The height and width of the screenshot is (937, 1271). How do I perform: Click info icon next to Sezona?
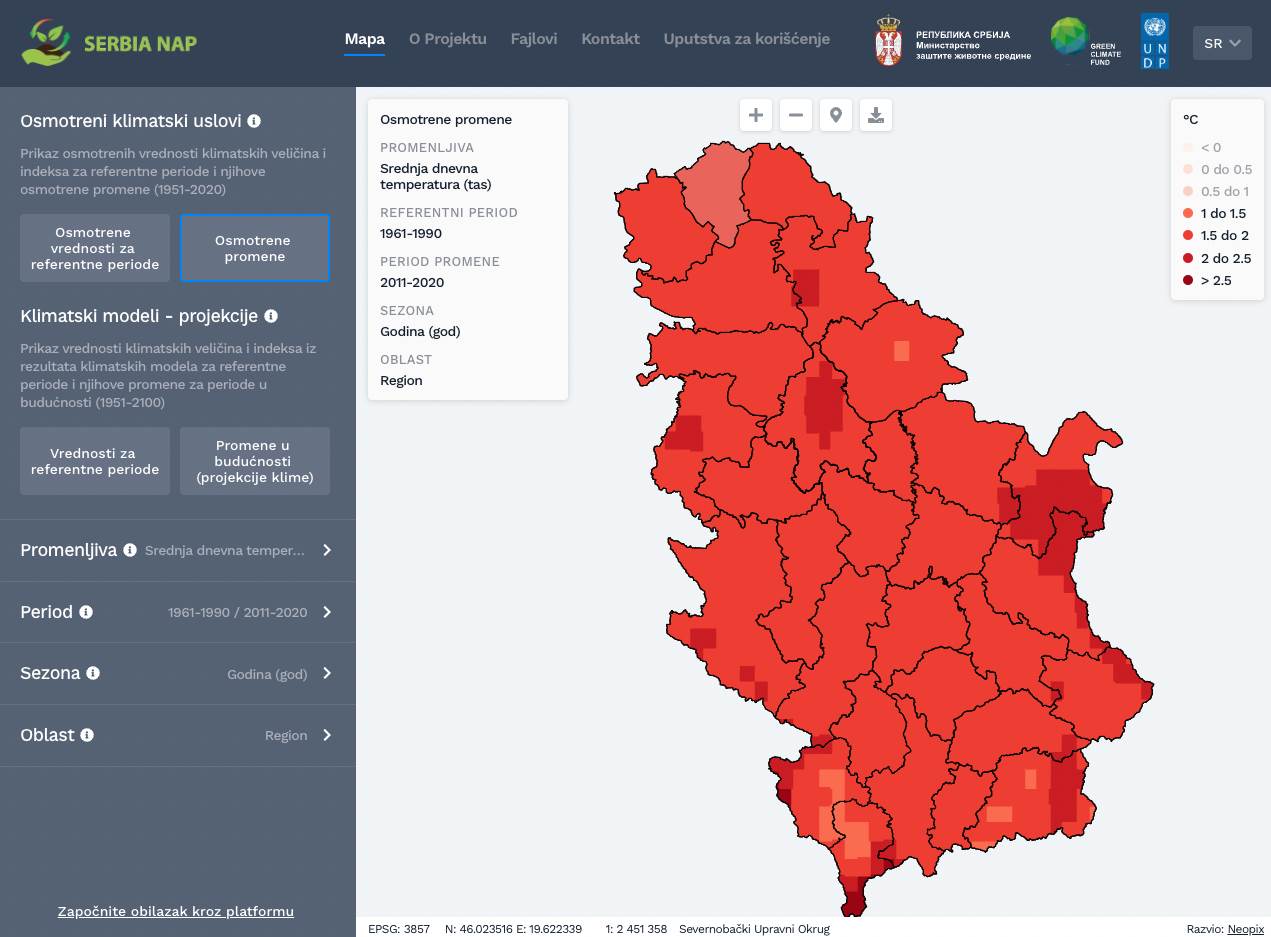pyautogui.click(x=93, y=673)
